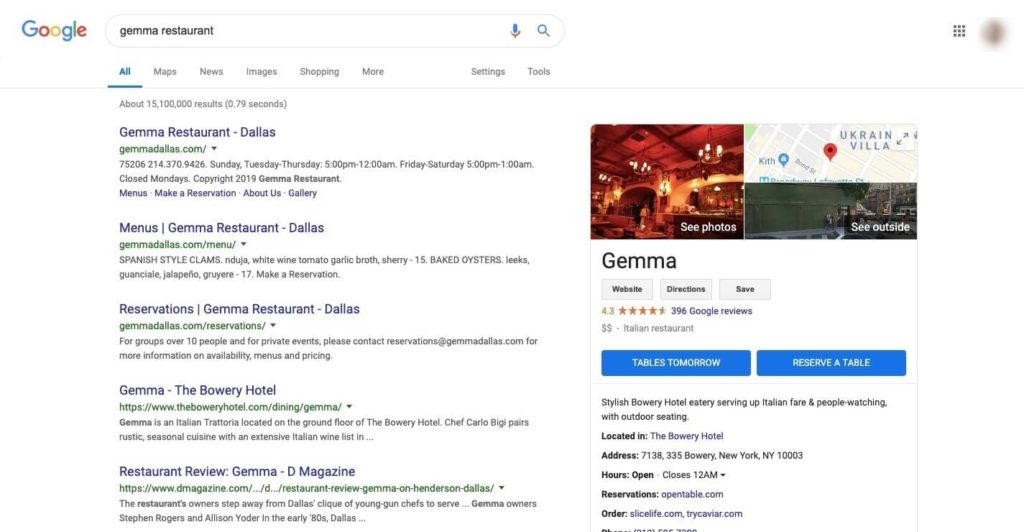Open The Bowery Hotel location link

(686, 436)
